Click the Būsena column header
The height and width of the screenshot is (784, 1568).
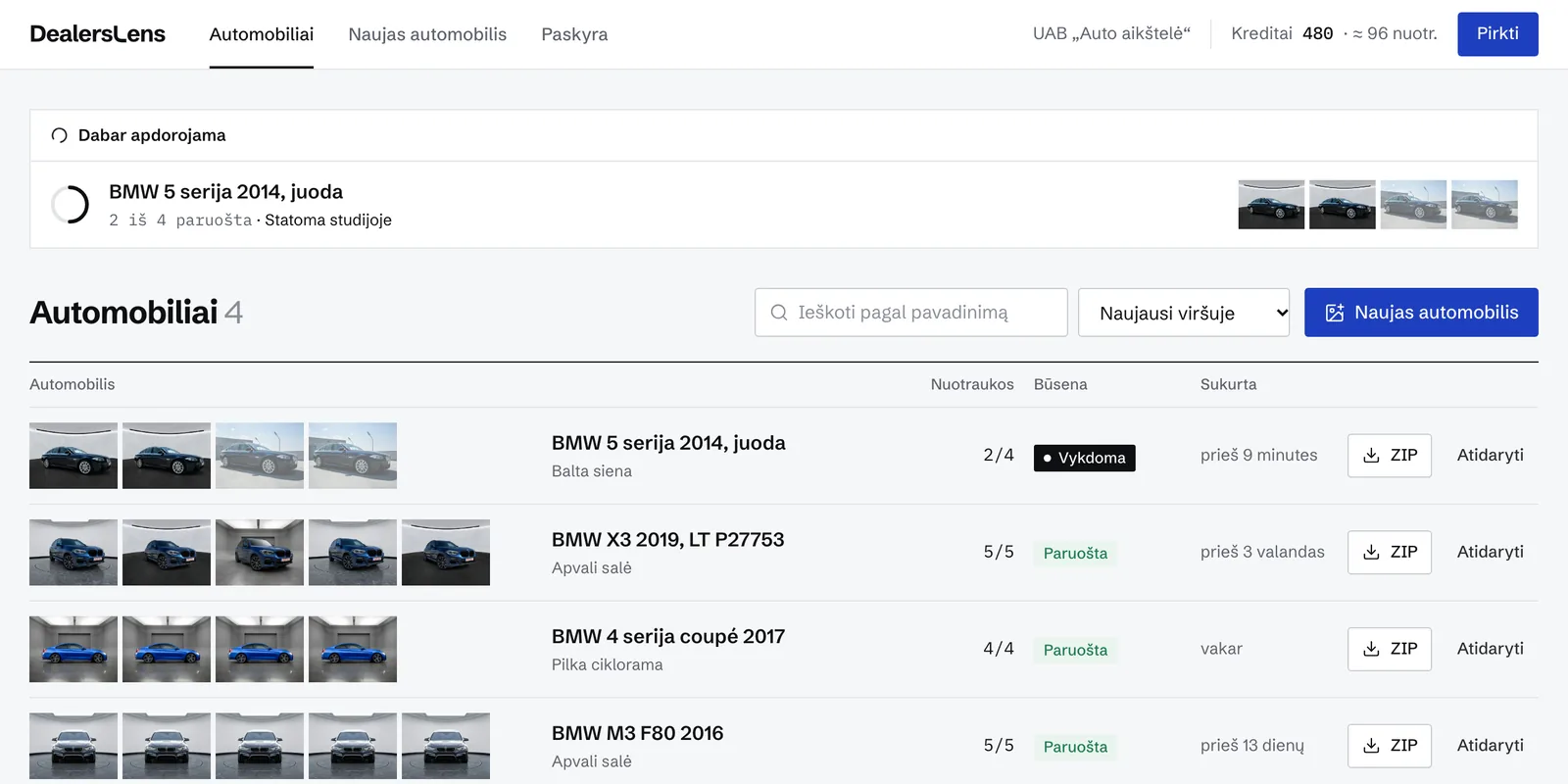[1060, 385]
